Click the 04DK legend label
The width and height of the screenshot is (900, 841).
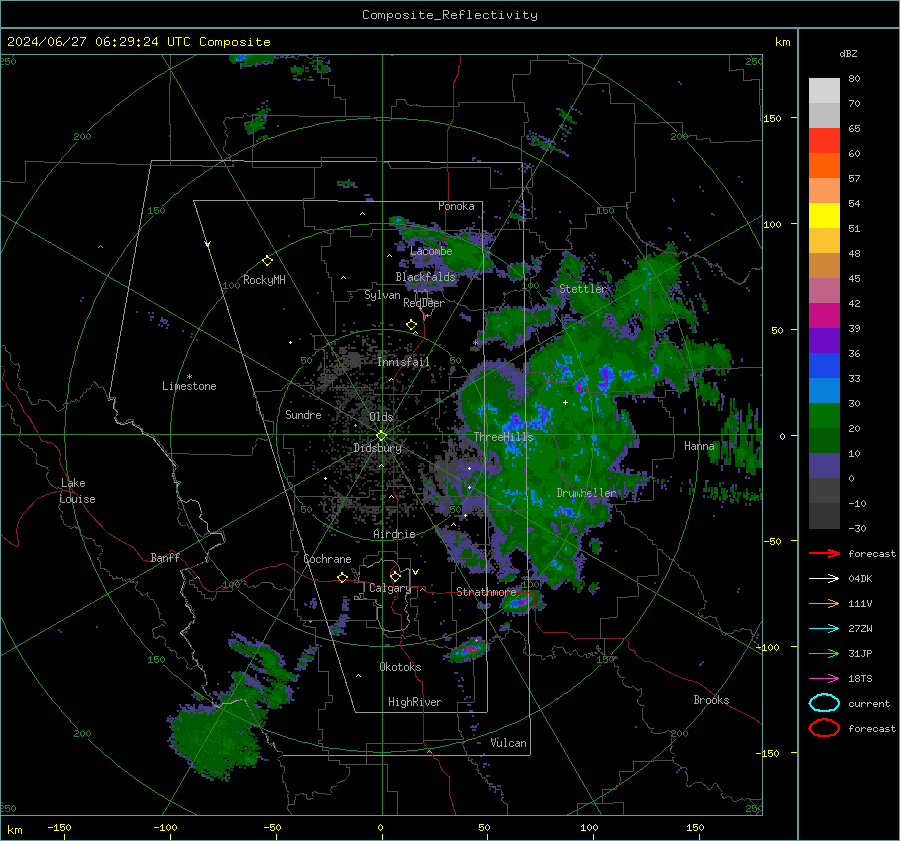(x=860, y=579)
